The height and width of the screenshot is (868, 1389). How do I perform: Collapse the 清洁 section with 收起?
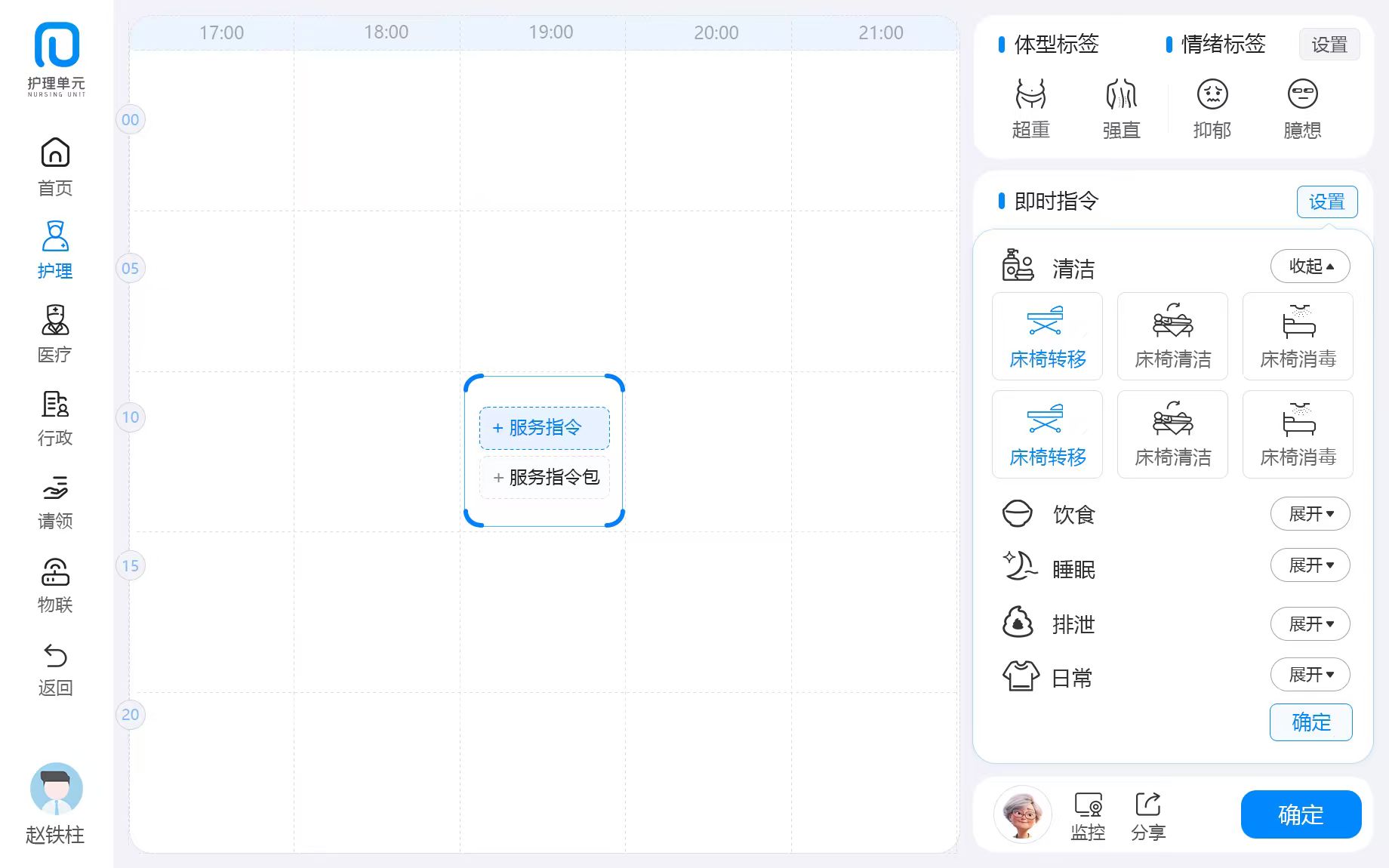pyautogui.click(x=1310, y=266)
